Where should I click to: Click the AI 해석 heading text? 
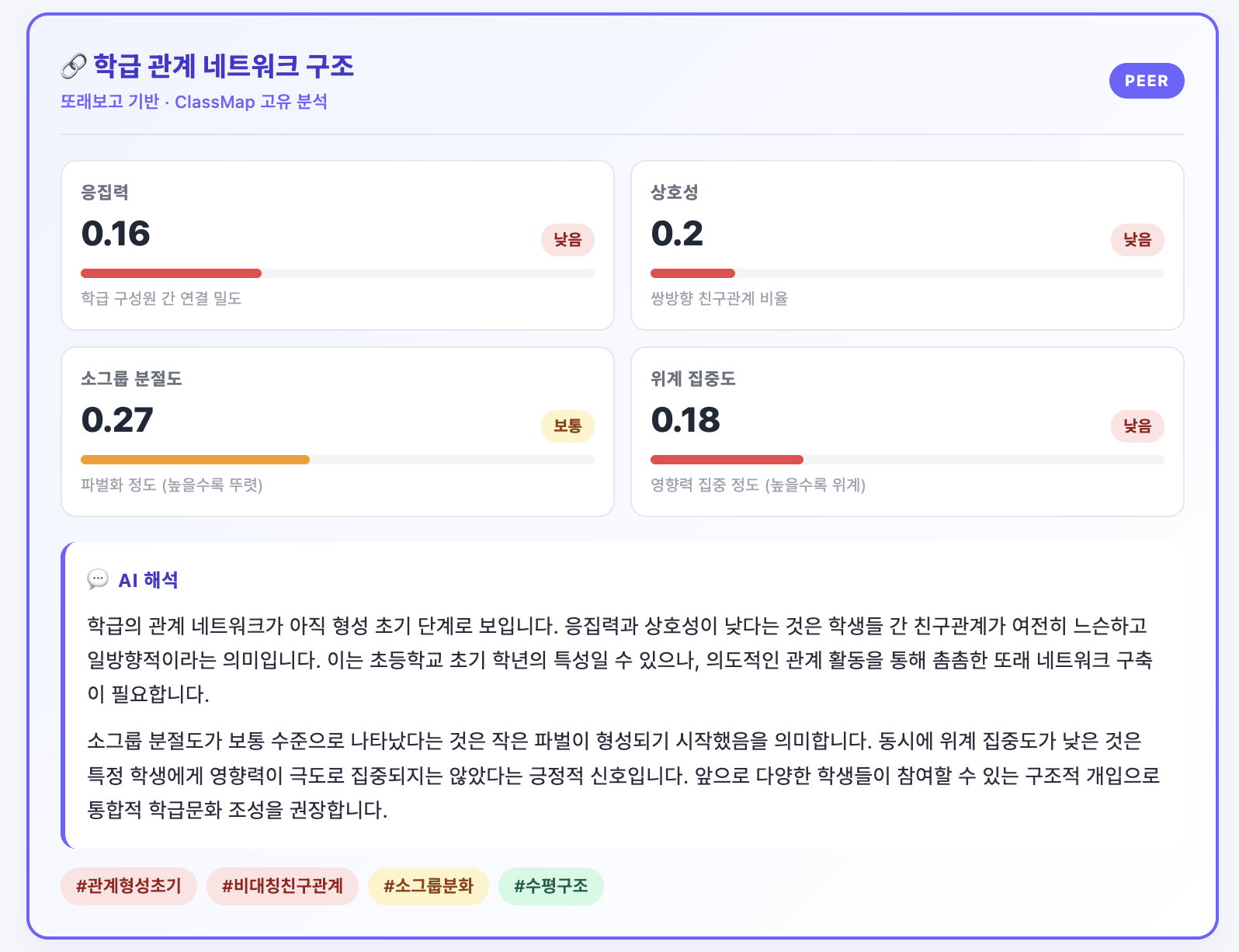click(x=148, y=580)
